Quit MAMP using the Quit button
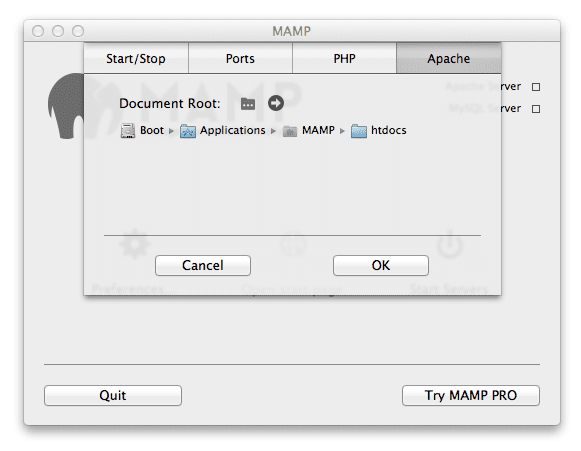The image size is (581, 451). click(113, 395)
